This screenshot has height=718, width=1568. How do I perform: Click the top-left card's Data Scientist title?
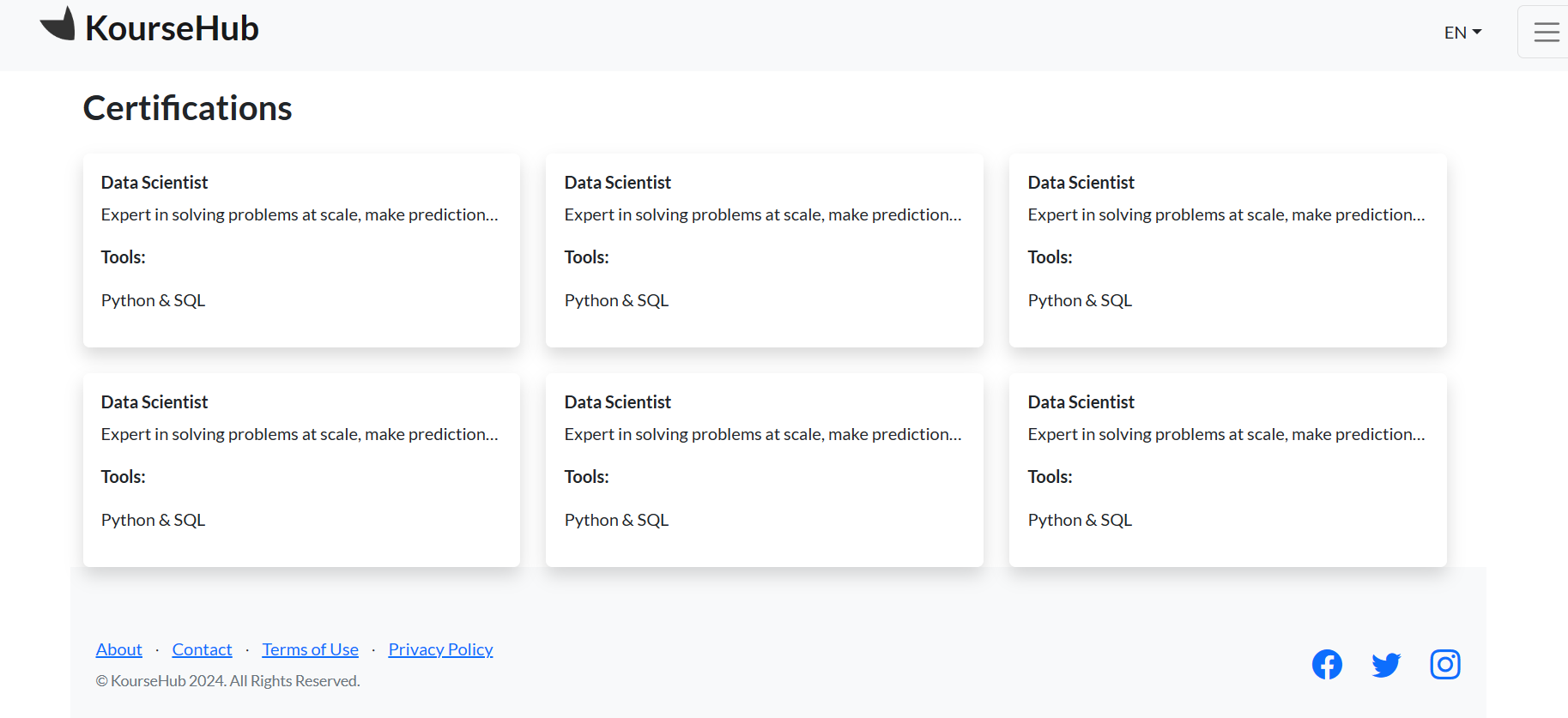click(x=154, y=182)
